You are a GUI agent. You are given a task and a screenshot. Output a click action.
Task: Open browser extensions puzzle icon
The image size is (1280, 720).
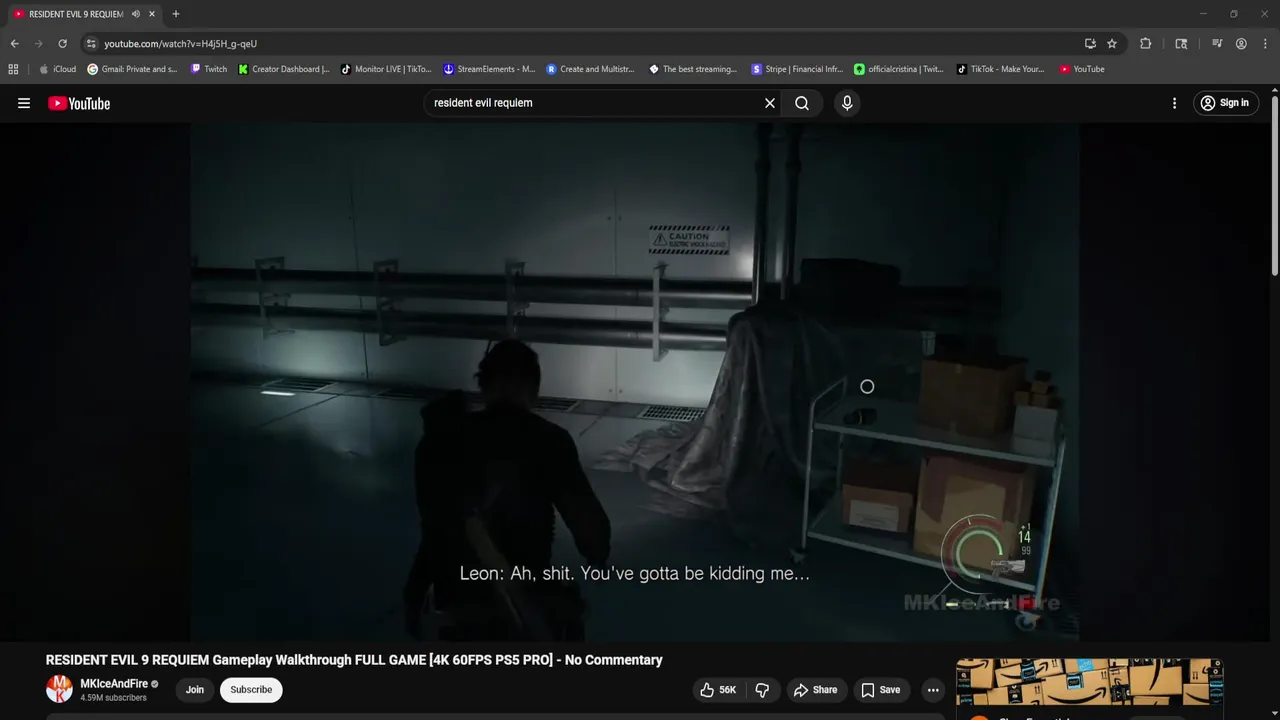[x=1146, y=44]
